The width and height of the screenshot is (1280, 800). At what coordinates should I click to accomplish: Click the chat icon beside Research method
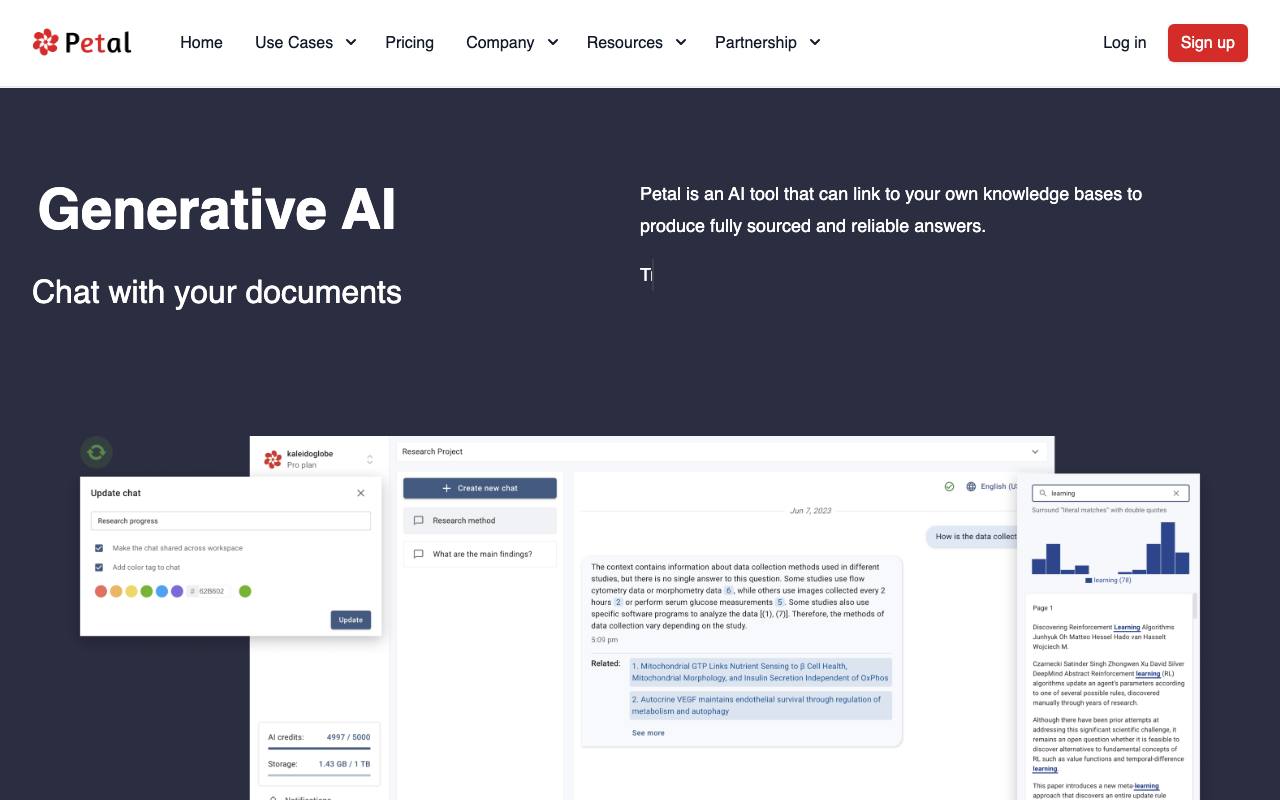418,520
